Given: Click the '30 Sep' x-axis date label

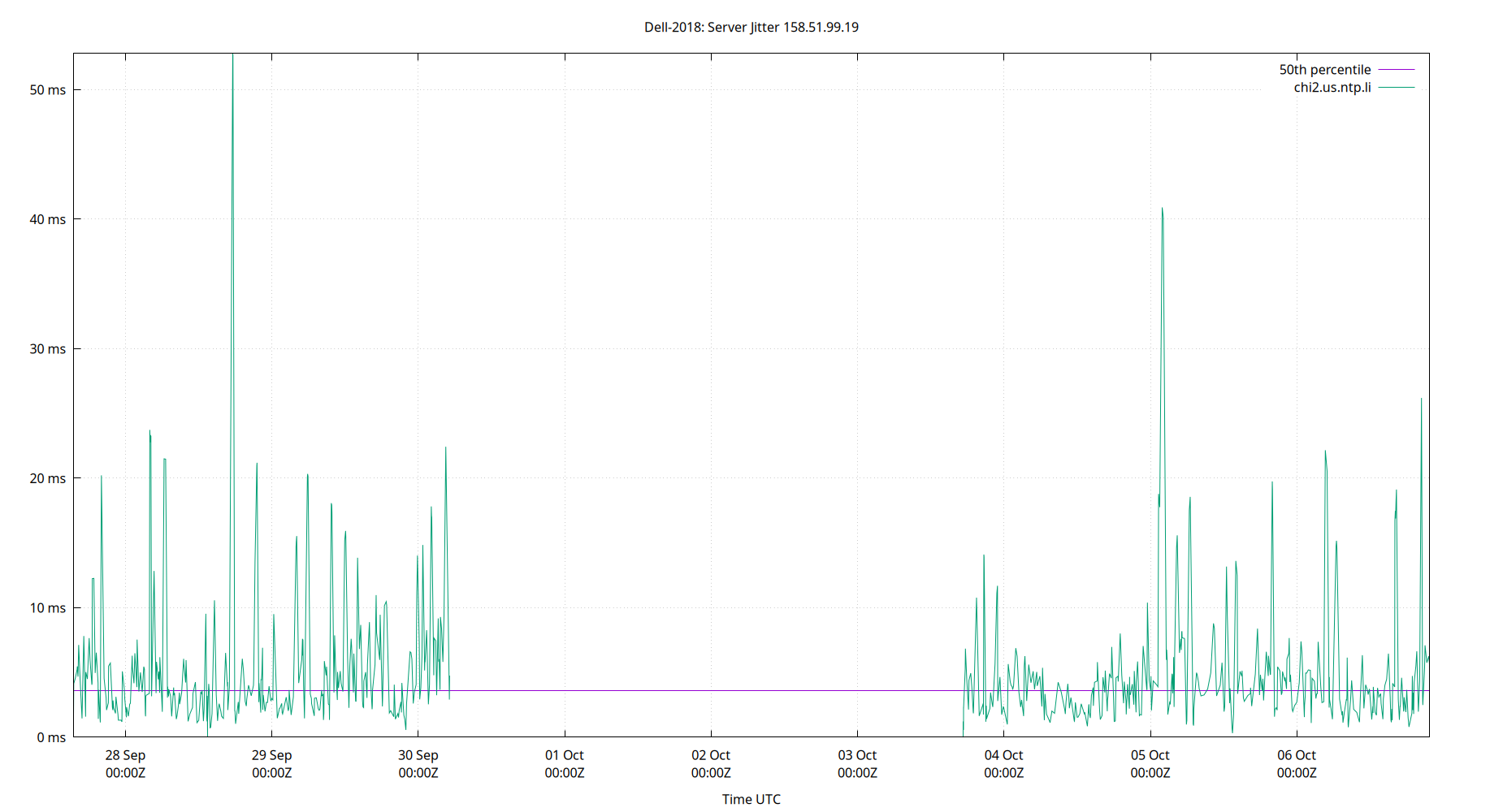Looking at the screenshot, I should tap(418, 755).
